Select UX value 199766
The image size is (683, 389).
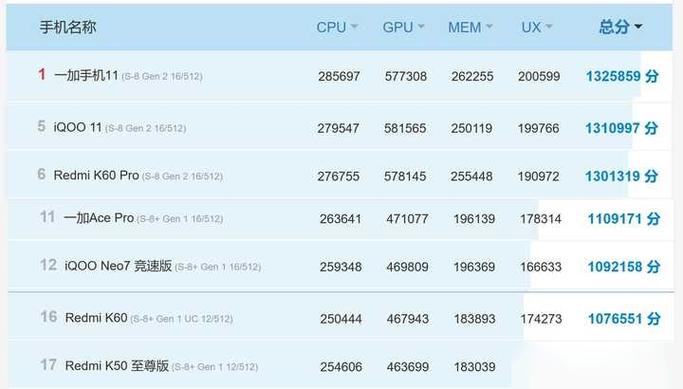point(538,129)
